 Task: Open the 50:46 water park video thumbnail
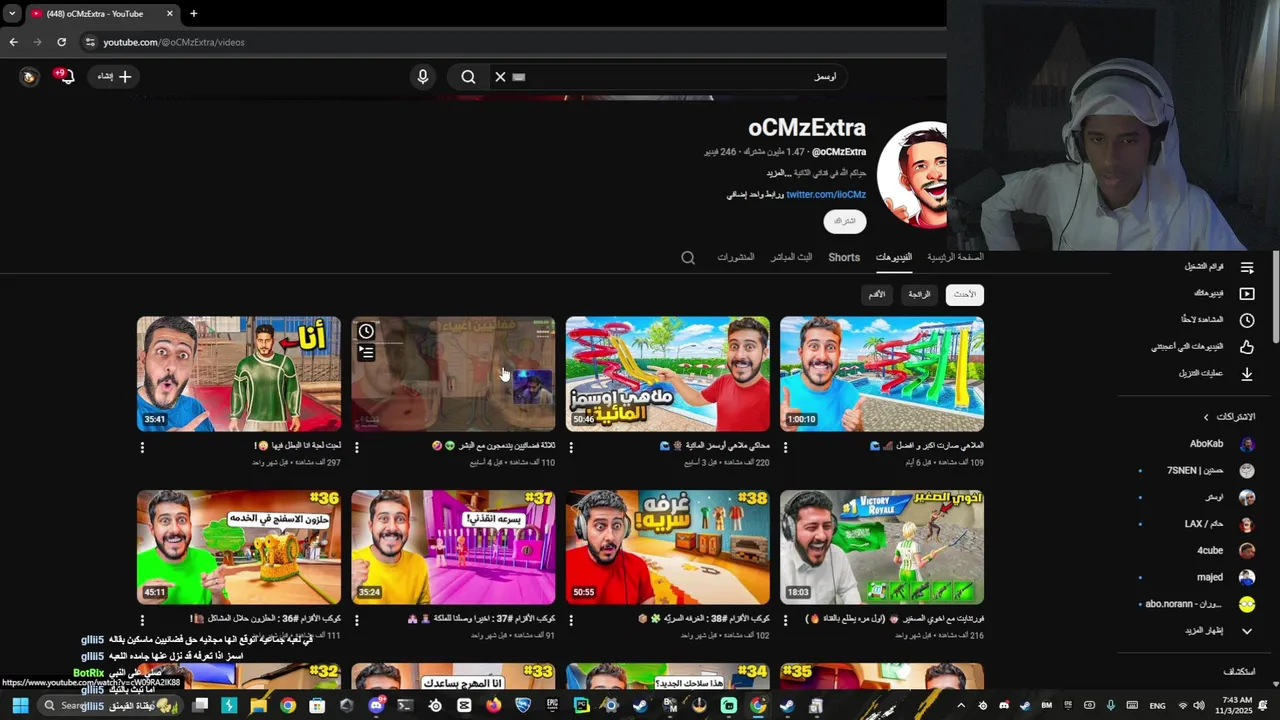tap(668, 374)
